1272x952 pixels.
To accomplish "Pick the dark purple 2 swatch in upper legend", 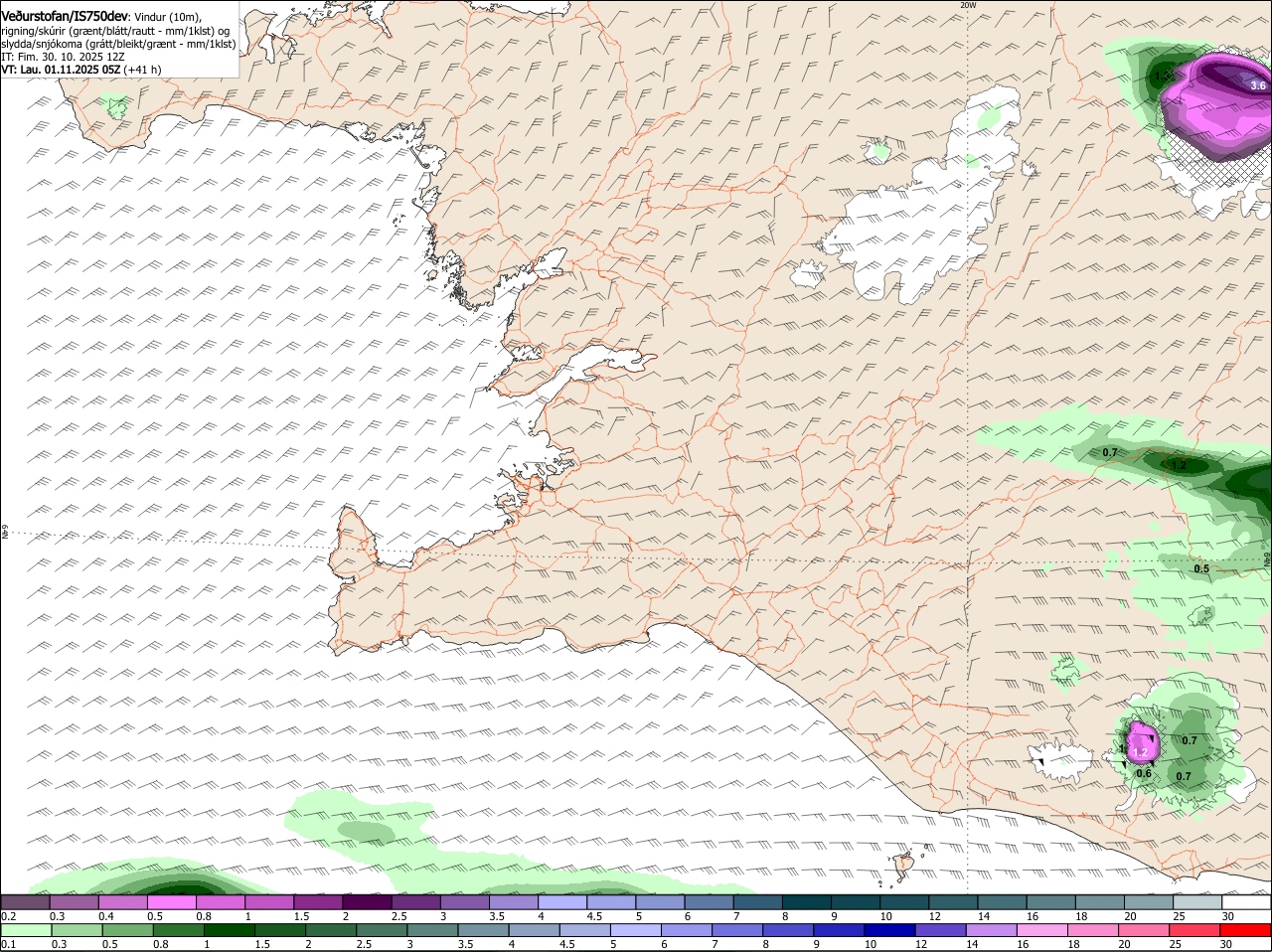I will 368,901.
